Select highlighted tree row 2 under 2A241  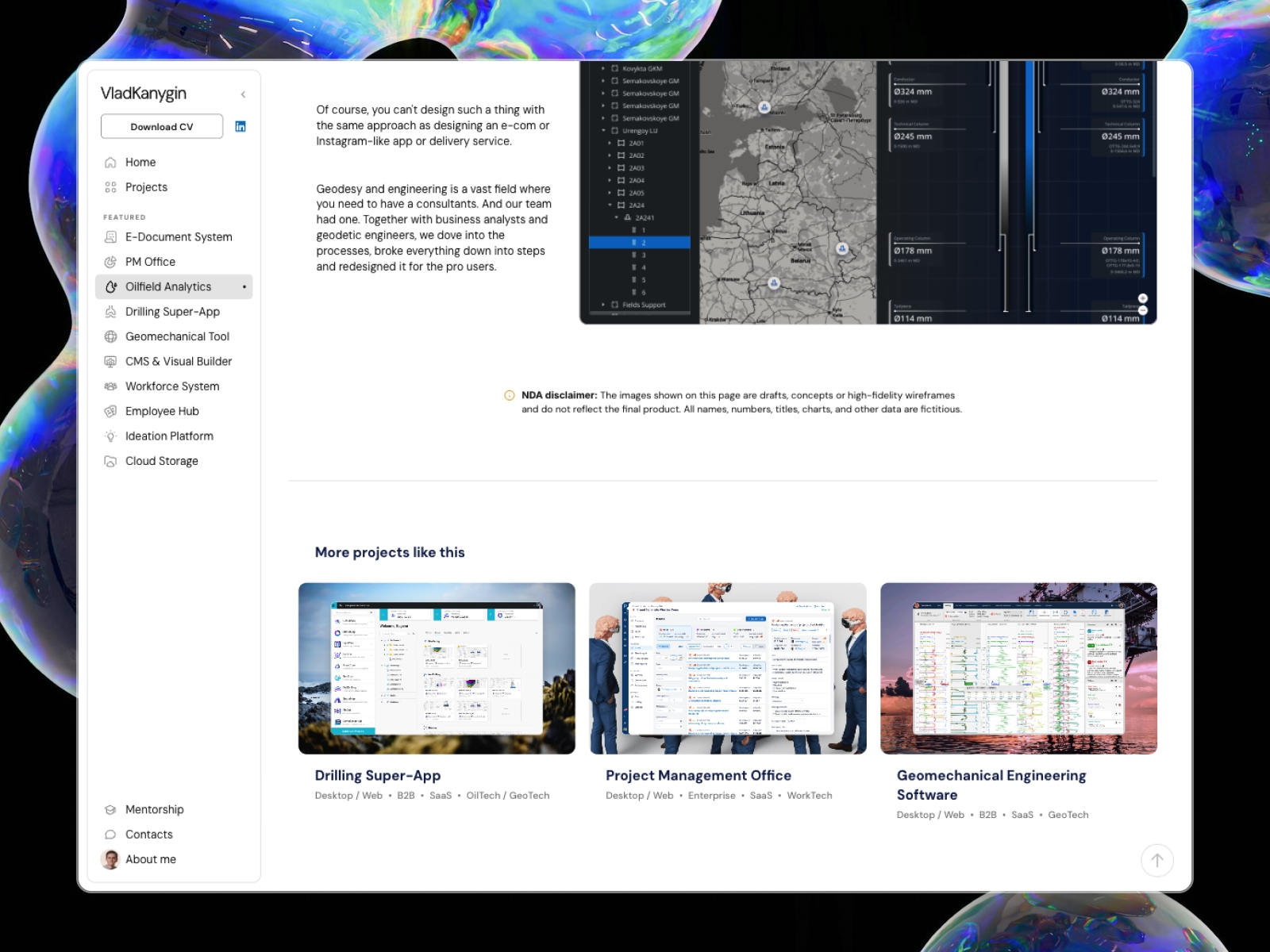(x=640, y=243)
